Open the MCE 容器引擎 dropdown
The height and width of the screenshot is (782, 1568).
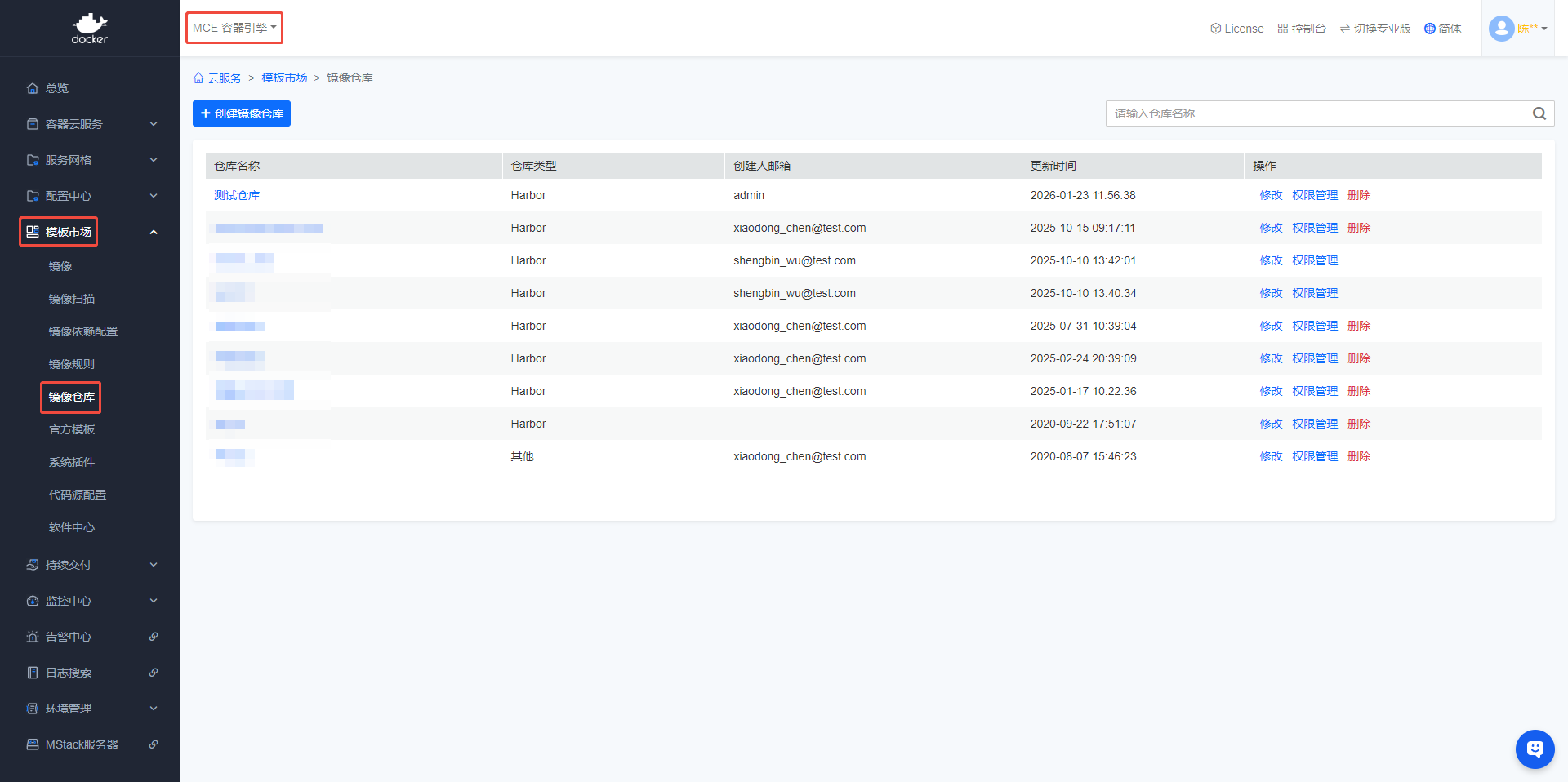point(234,28)
